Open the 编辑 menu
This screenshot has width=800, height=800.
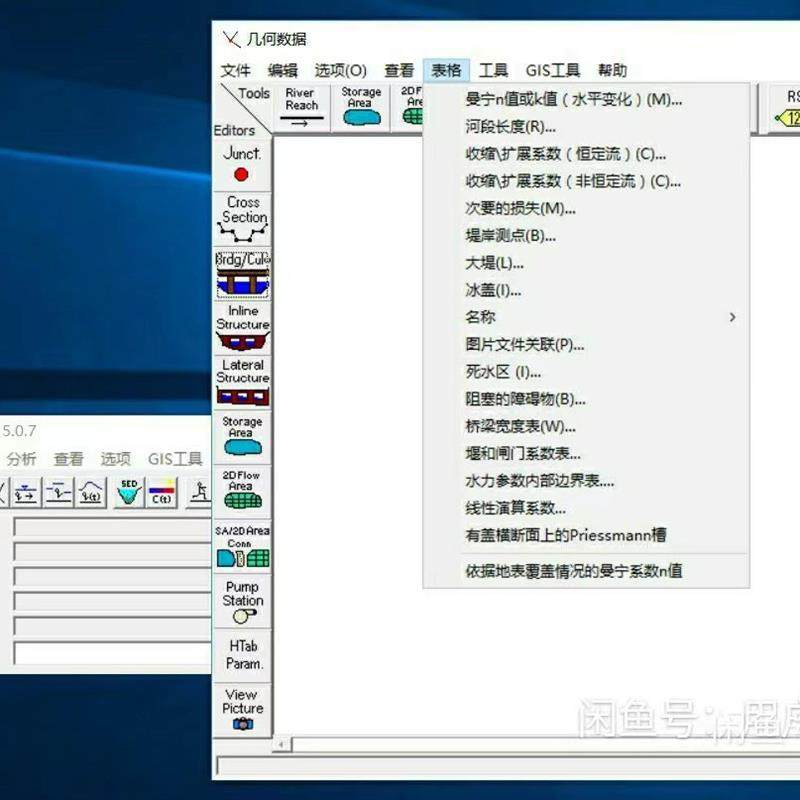(282, 70)
